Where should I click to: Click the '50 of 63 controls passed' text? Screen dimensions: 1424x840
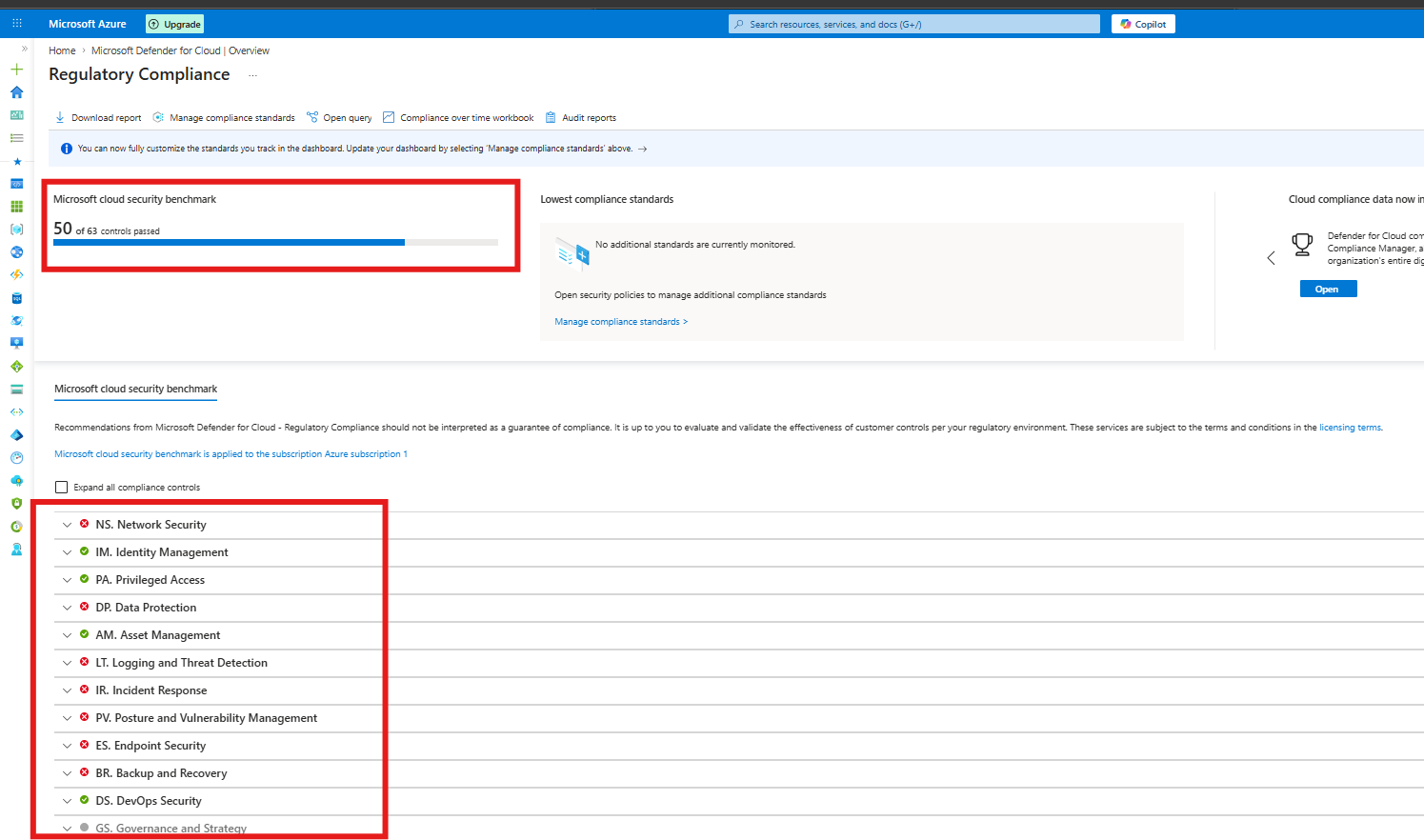click(x=107, y=229)
